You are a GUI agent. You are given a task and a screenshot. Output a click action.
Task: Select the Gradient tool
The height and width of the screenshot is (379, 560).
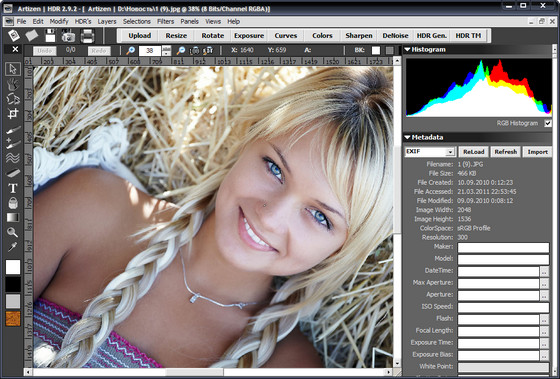click(13, 217)
